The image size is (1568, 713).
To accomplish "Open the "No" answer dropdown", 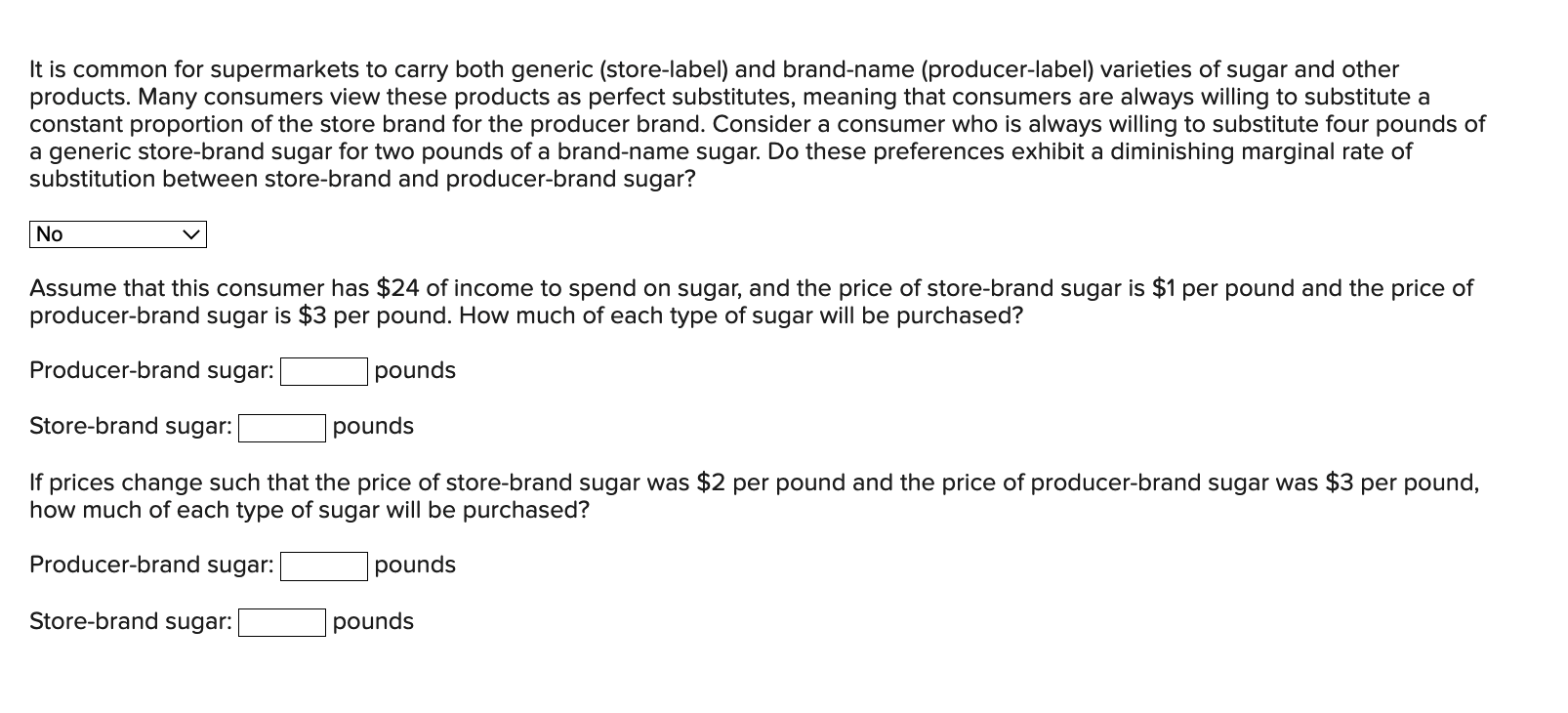I will click(117, 233).
